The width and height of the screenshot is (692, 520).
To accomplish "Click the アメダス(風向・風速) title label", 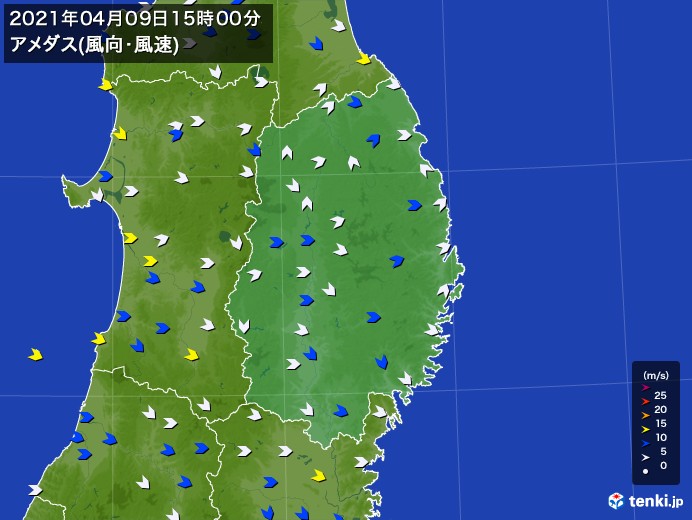I will [94, 45].
